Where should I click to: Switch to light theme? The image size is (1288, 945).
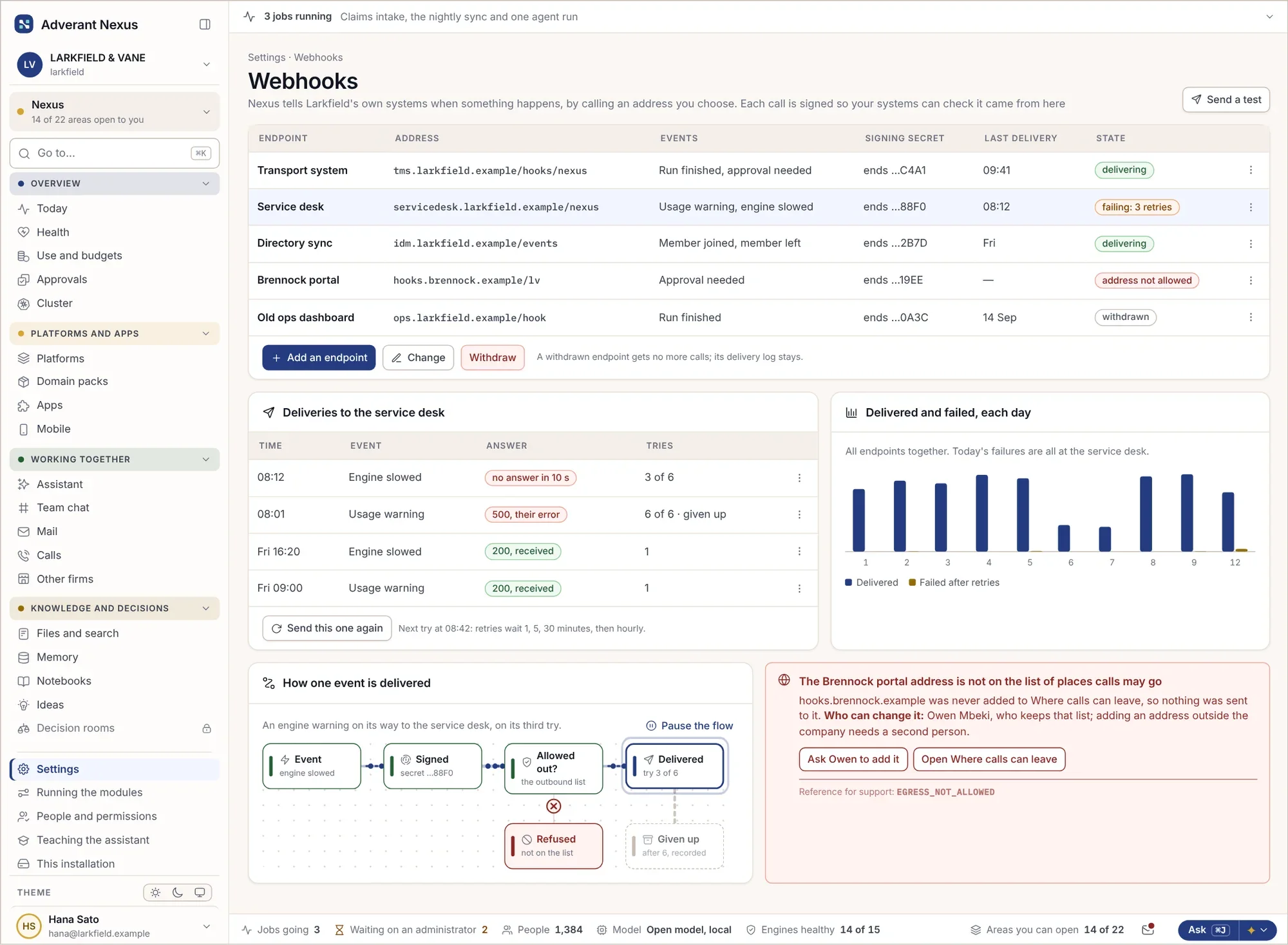point(156,892)
